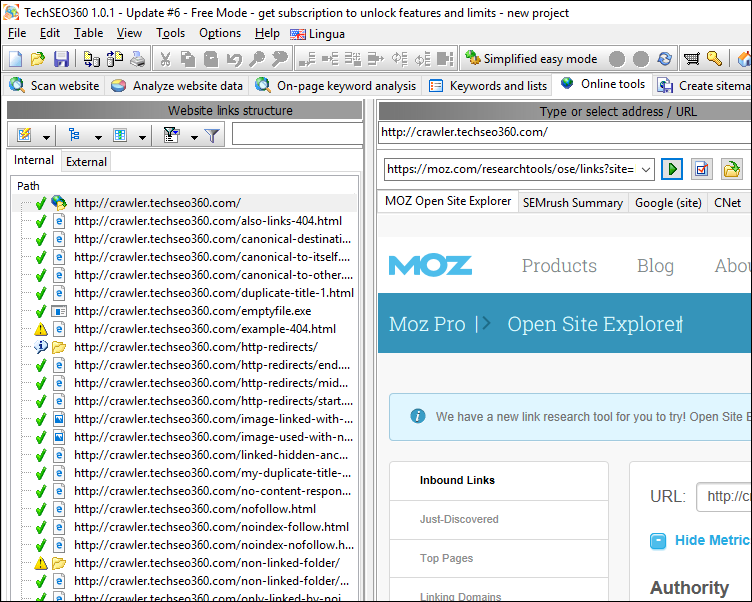
Task: Click the green play button beside tool URL
Action: click(673, 169)
